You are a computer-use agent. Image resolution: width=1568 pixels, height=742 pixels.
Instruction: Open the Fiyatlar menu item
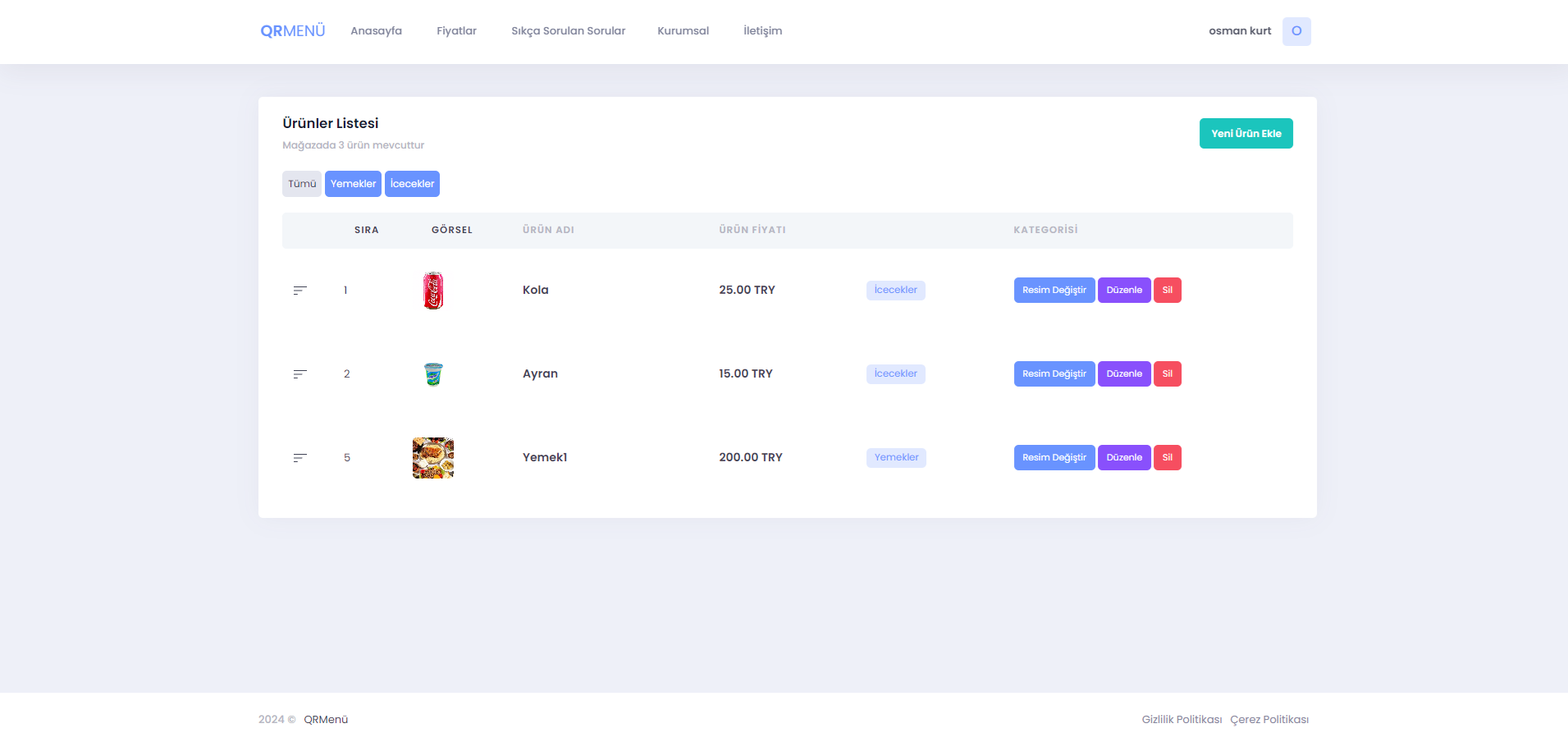tap(456, 31)
